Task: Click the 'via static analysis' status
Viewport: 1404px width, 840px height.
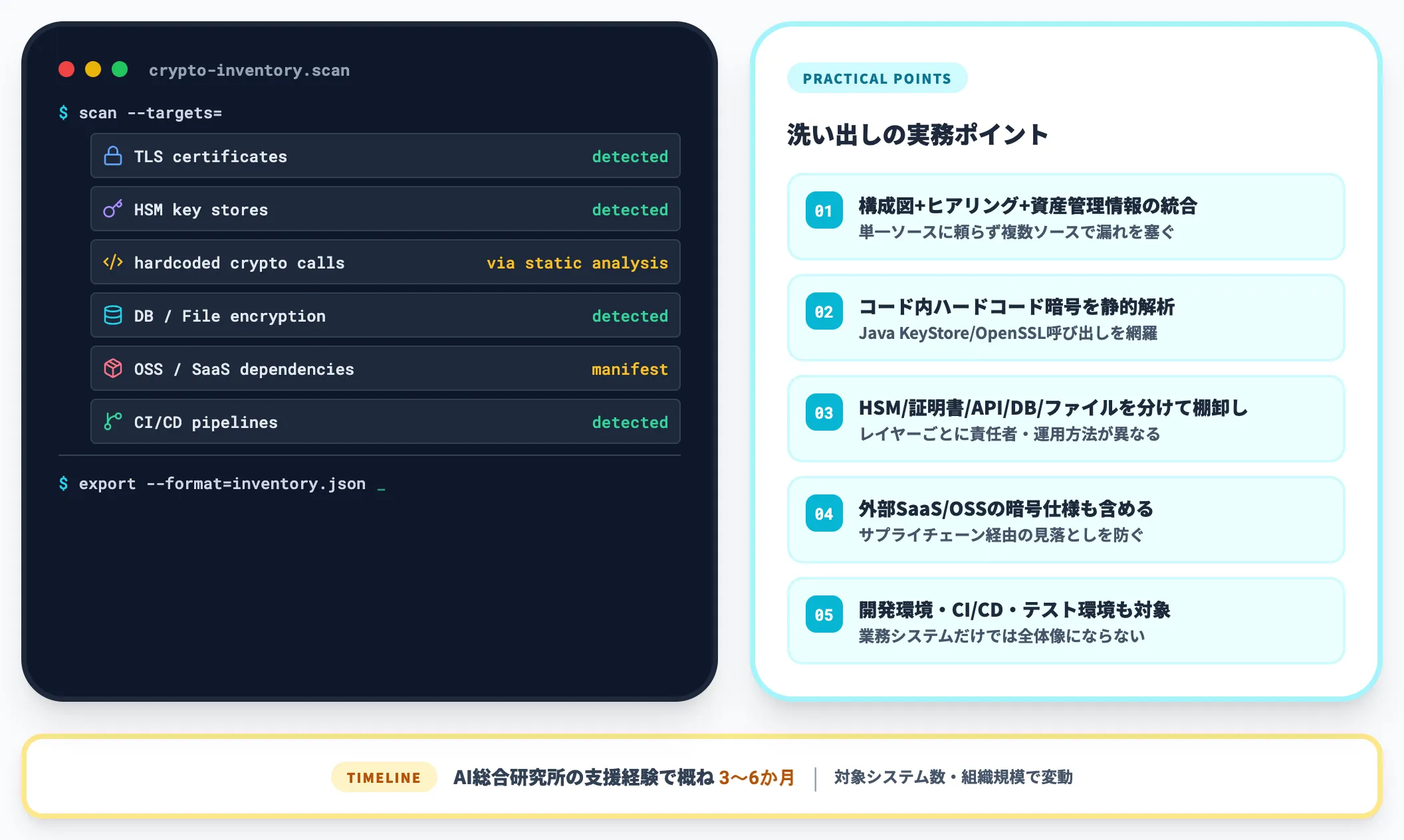Action: pos(577,263)
